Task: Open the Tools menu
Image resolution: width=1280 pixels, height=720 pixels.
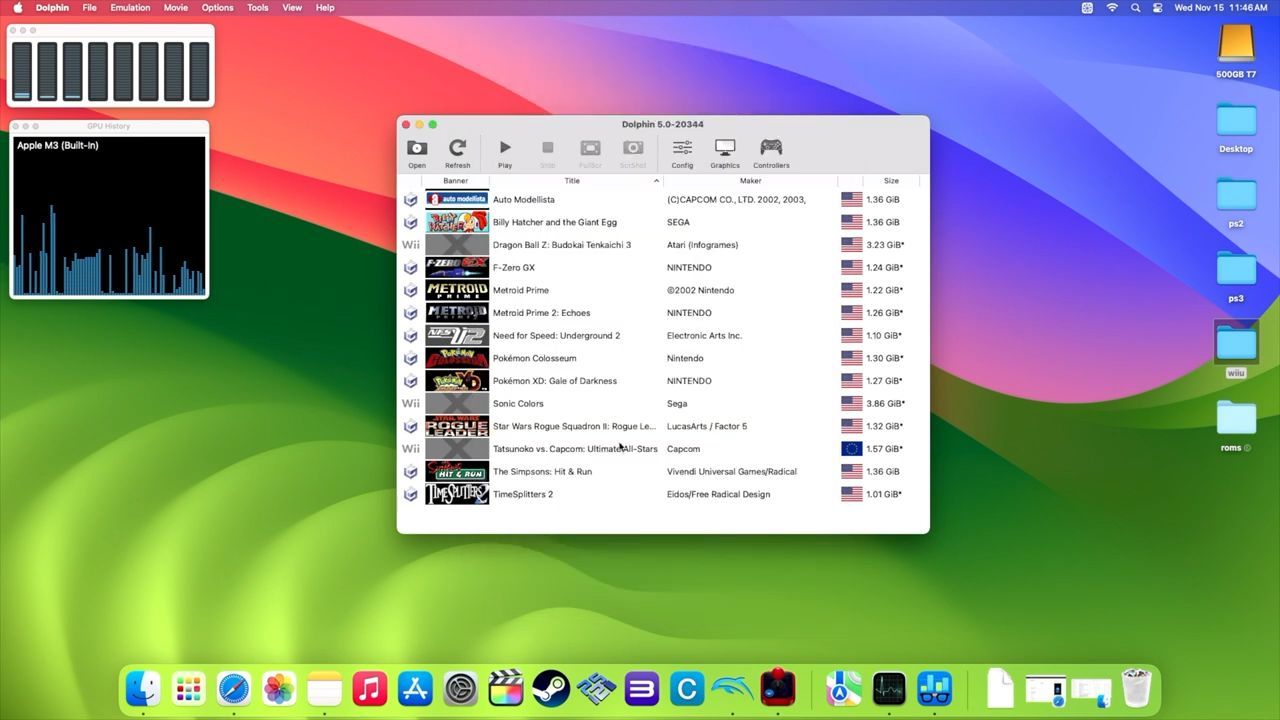Action: pos(258,7)
